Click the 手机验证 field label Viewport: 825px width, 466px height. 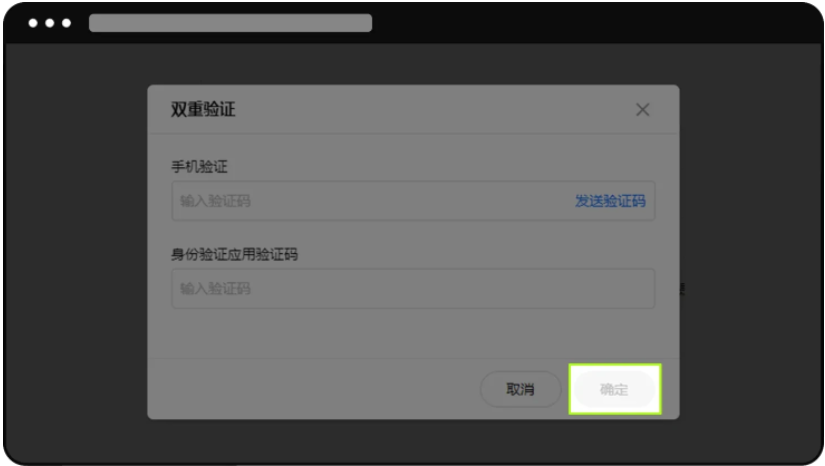199,167
